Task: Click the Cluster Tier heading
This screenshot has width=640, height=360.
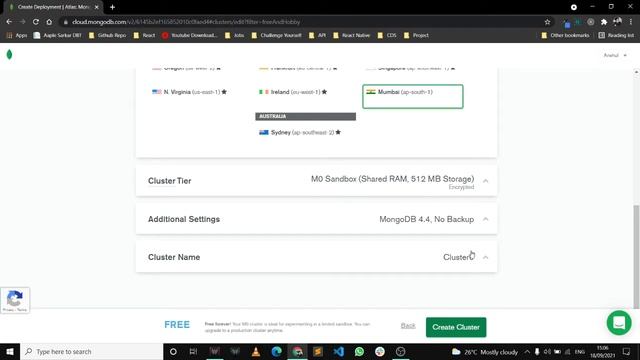Action: [x=169, y=181]
